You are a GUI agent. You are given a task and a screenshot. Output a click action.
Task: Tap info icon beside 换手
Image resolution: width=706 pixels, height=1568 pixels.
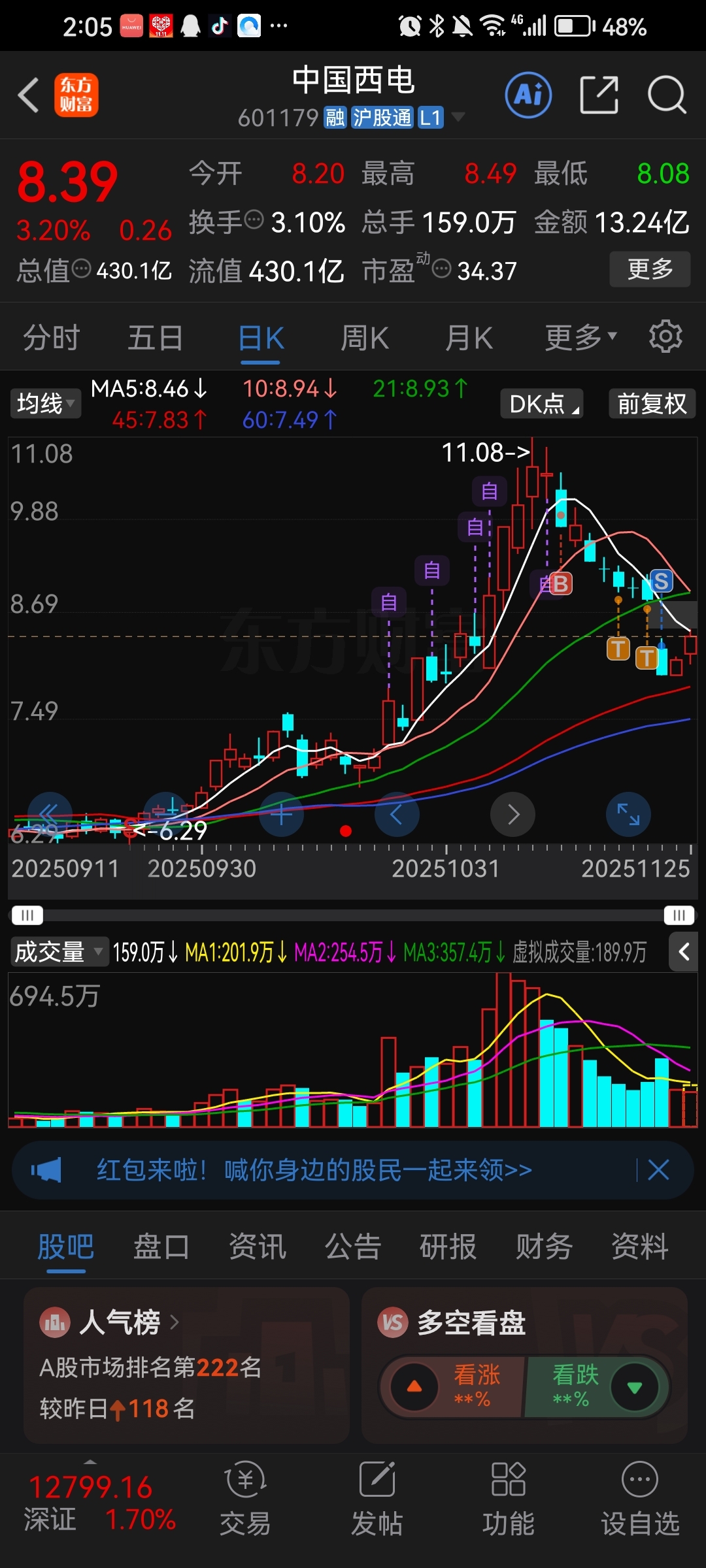point(254,220)
